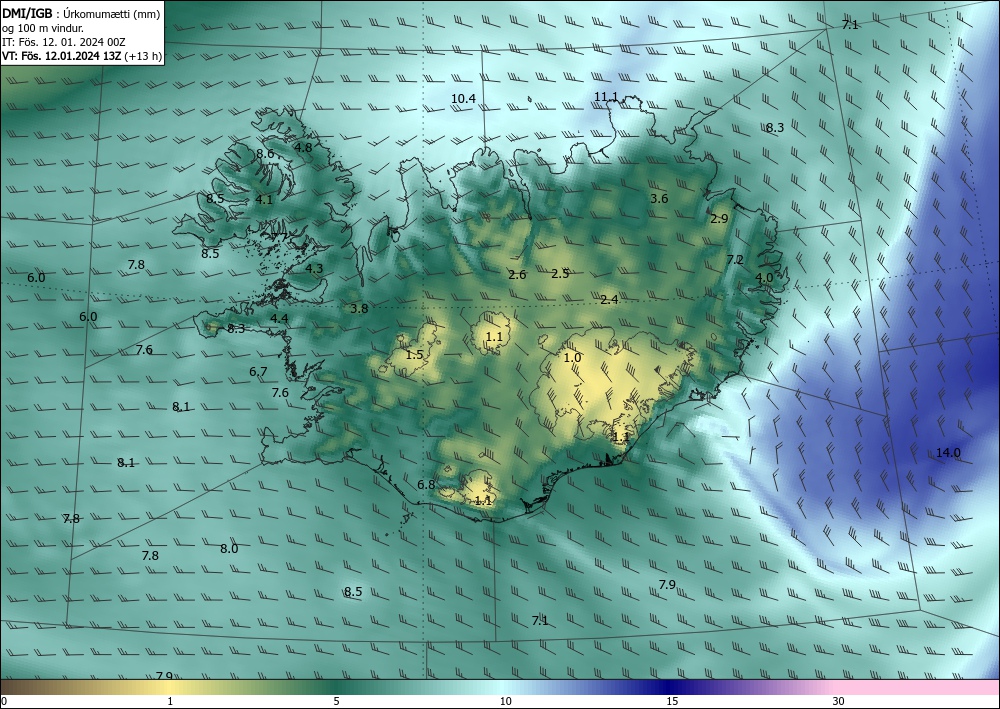Click the 4.8 value in the Westfjords

coord(303,147)
